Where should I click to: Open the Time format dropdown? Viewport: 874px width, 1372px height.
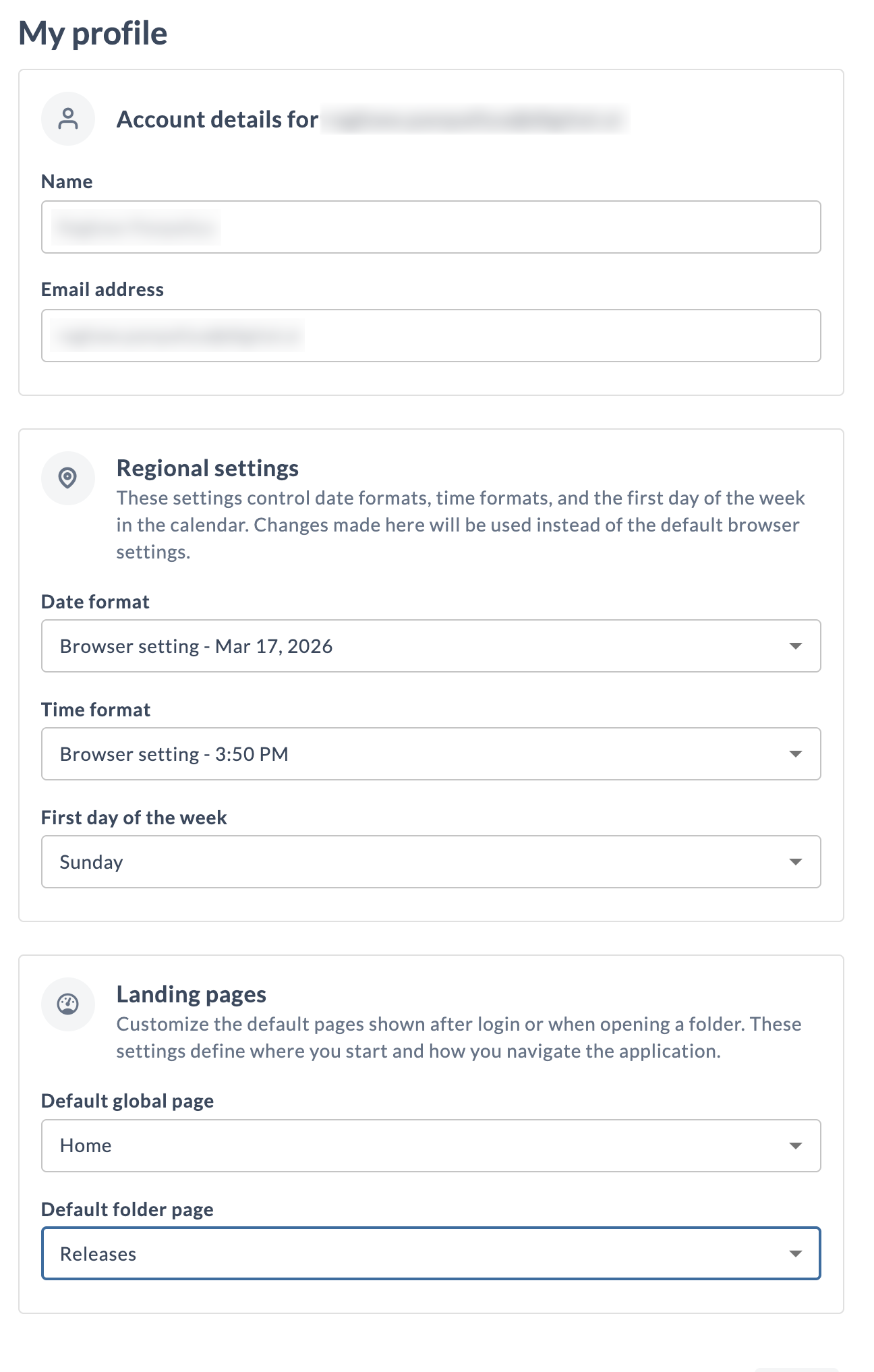point(431,753)
